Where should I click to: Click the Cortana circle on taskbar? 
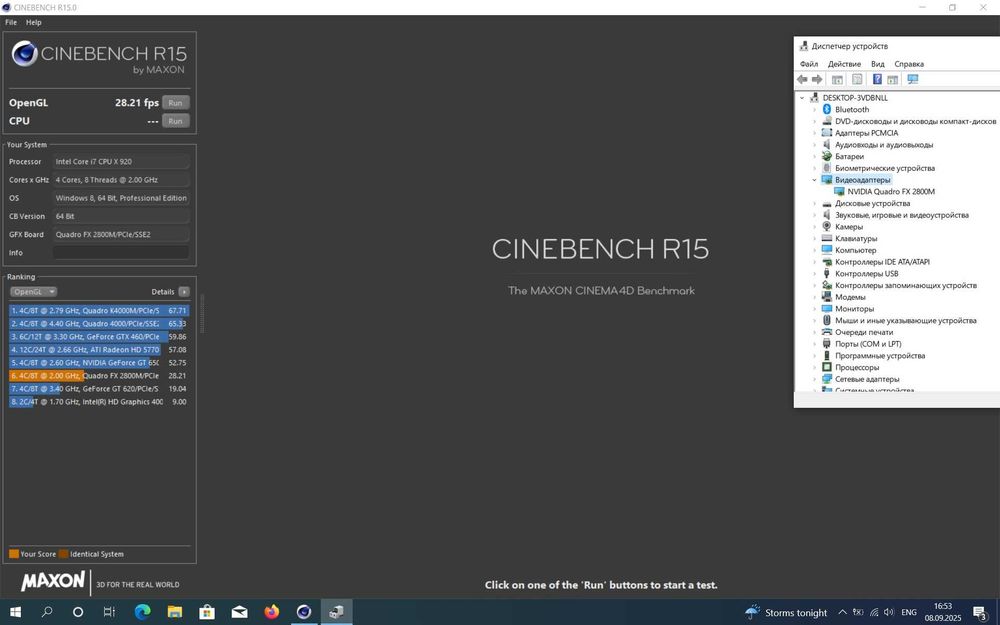click(78, 612)
